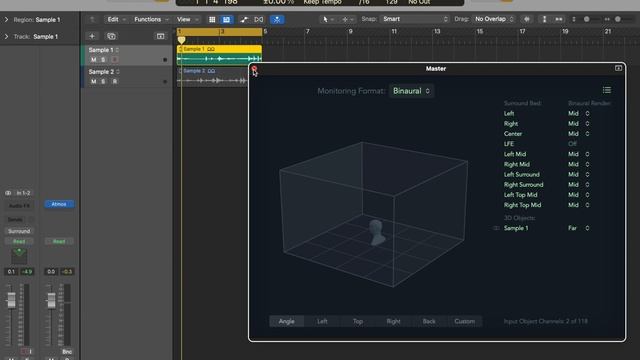Click the Atmos plugin button
This screenshot has height=360, width=640.
(59, 204)
